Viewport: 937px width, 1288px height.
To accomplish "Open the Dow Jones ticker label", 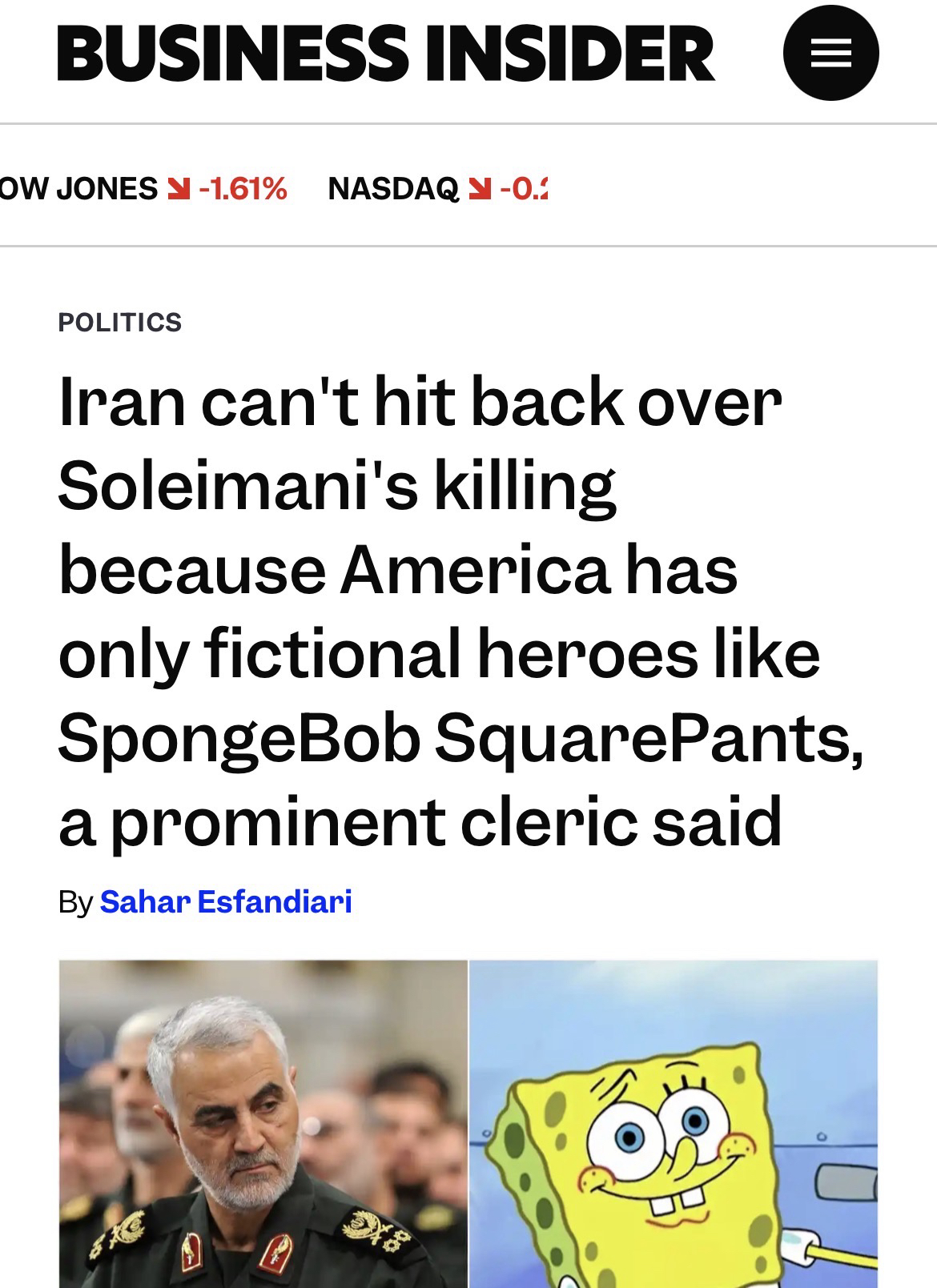I will point(80,189).
